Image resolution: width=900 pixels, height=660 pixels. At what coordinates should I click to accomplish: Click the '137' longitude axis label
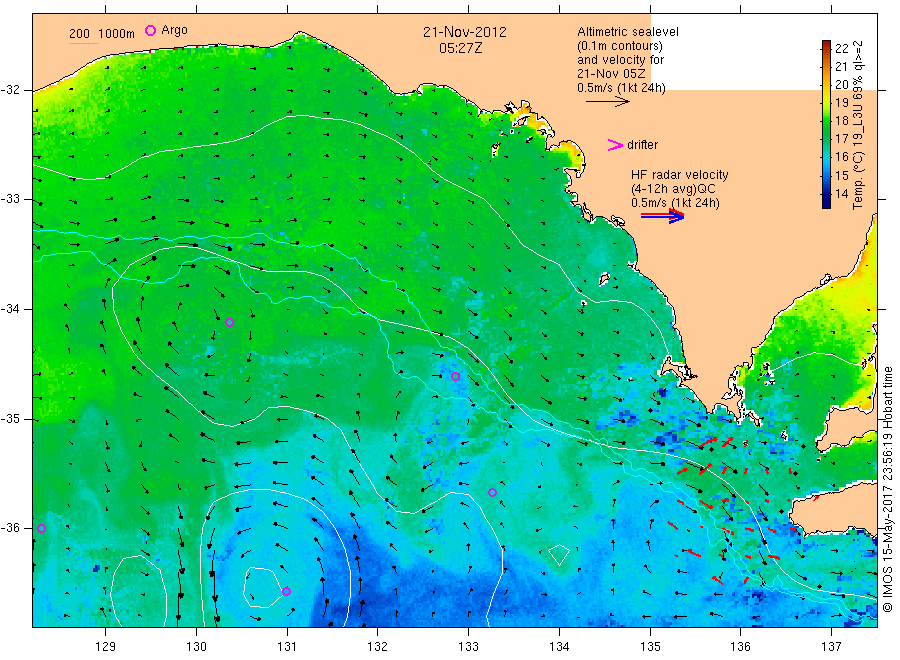[x=832, y=647]
